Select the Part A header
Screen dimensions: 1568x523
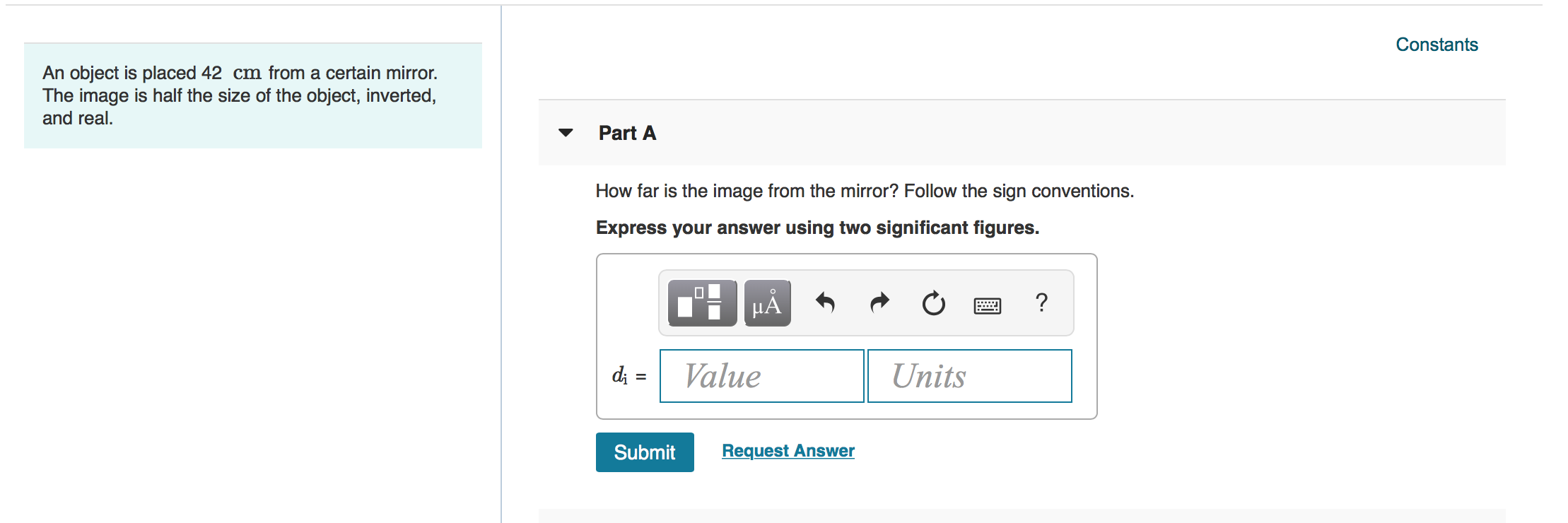click(627, 133)
